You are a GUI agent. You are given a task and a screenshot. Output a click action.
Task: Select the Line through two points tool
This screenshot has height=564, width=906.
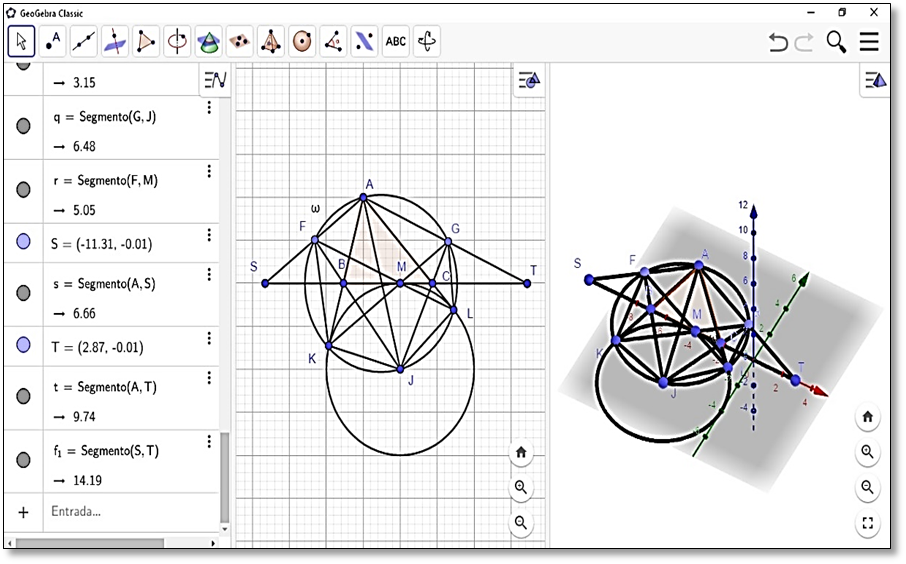pyautogui.click(x=84, y=41)
